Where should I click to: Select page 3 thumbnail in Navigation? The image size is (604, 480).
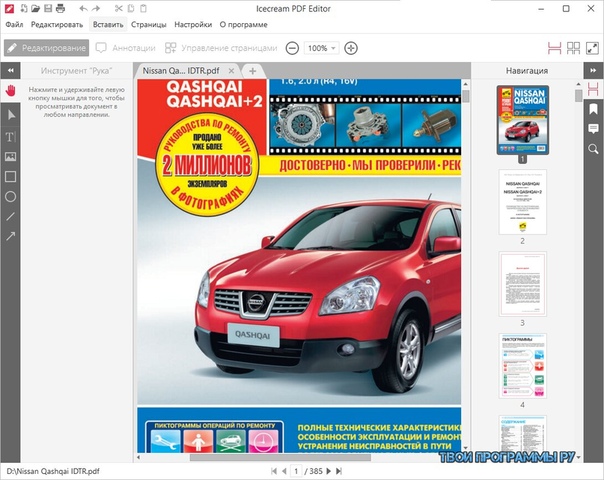[523, 284]
